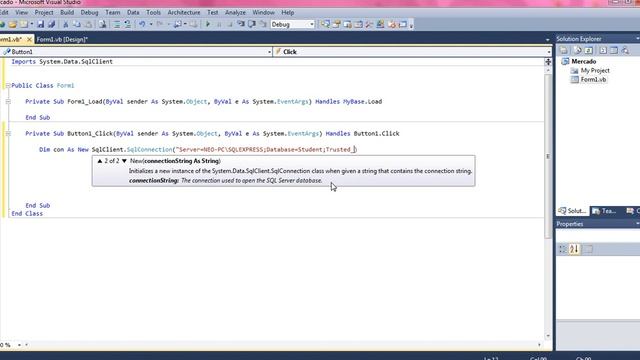
Task: Open the Test menu
Action: coord(213,13)
